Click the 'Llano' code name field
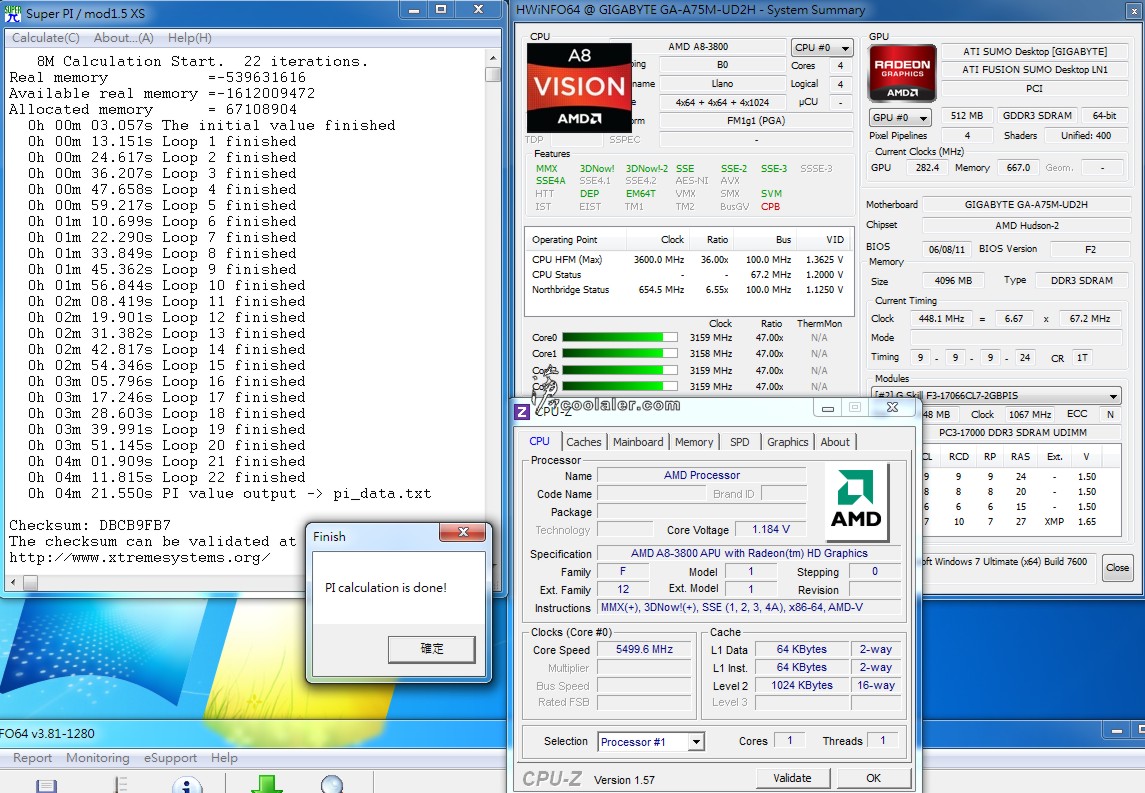1145x793 pixels. (722, 84)
